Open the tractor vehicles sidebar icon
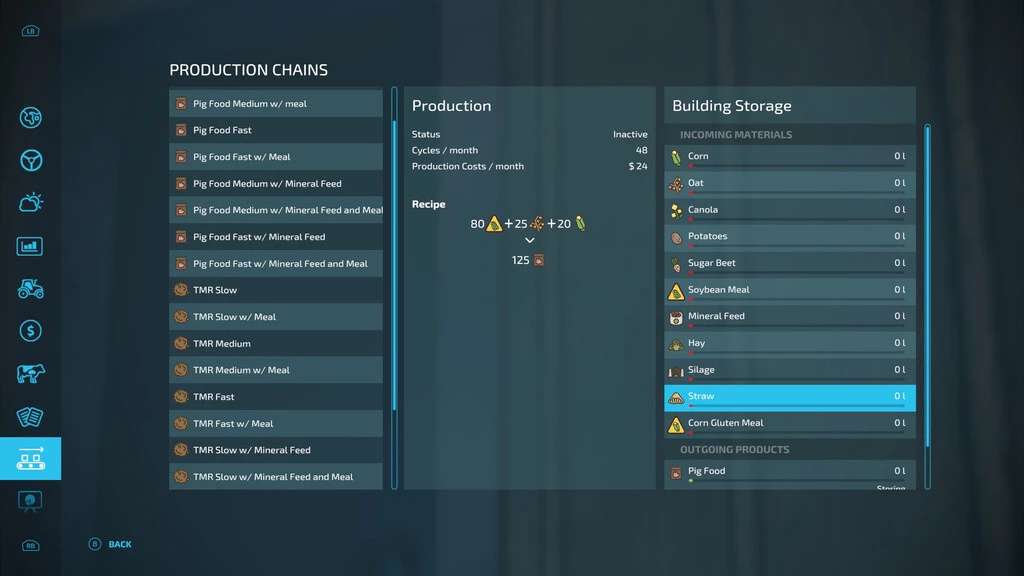This screenshot has height=576, width=1024. click(30, 288)
